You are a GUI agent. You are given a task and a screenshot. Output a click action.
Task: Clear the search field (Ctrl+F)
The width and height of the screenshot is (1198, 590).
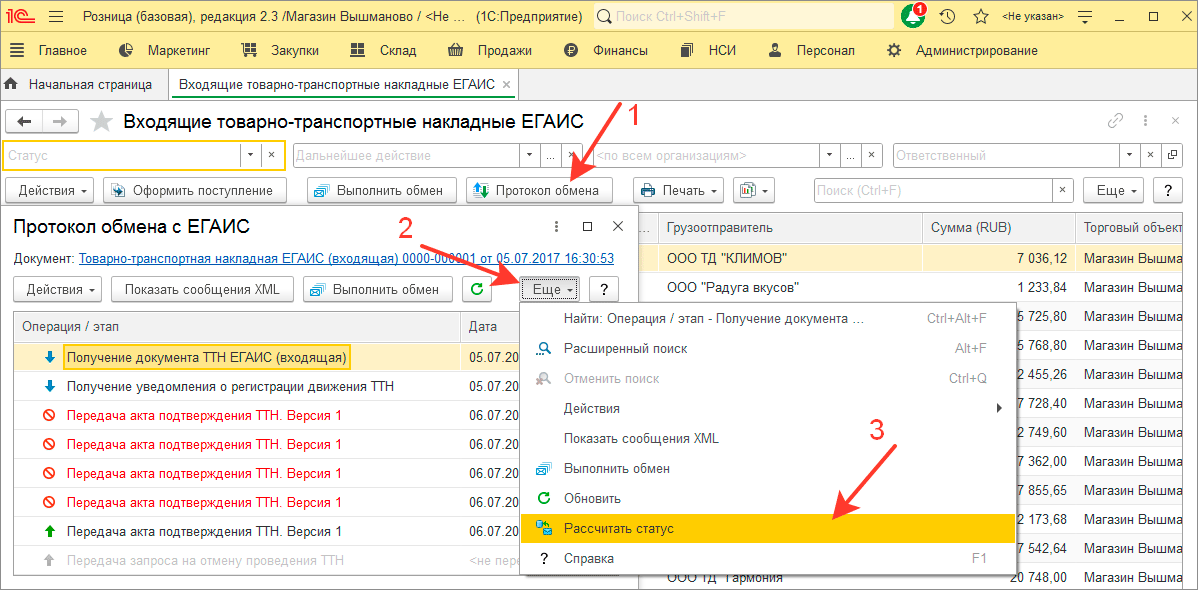click(x=1063, y=190)
